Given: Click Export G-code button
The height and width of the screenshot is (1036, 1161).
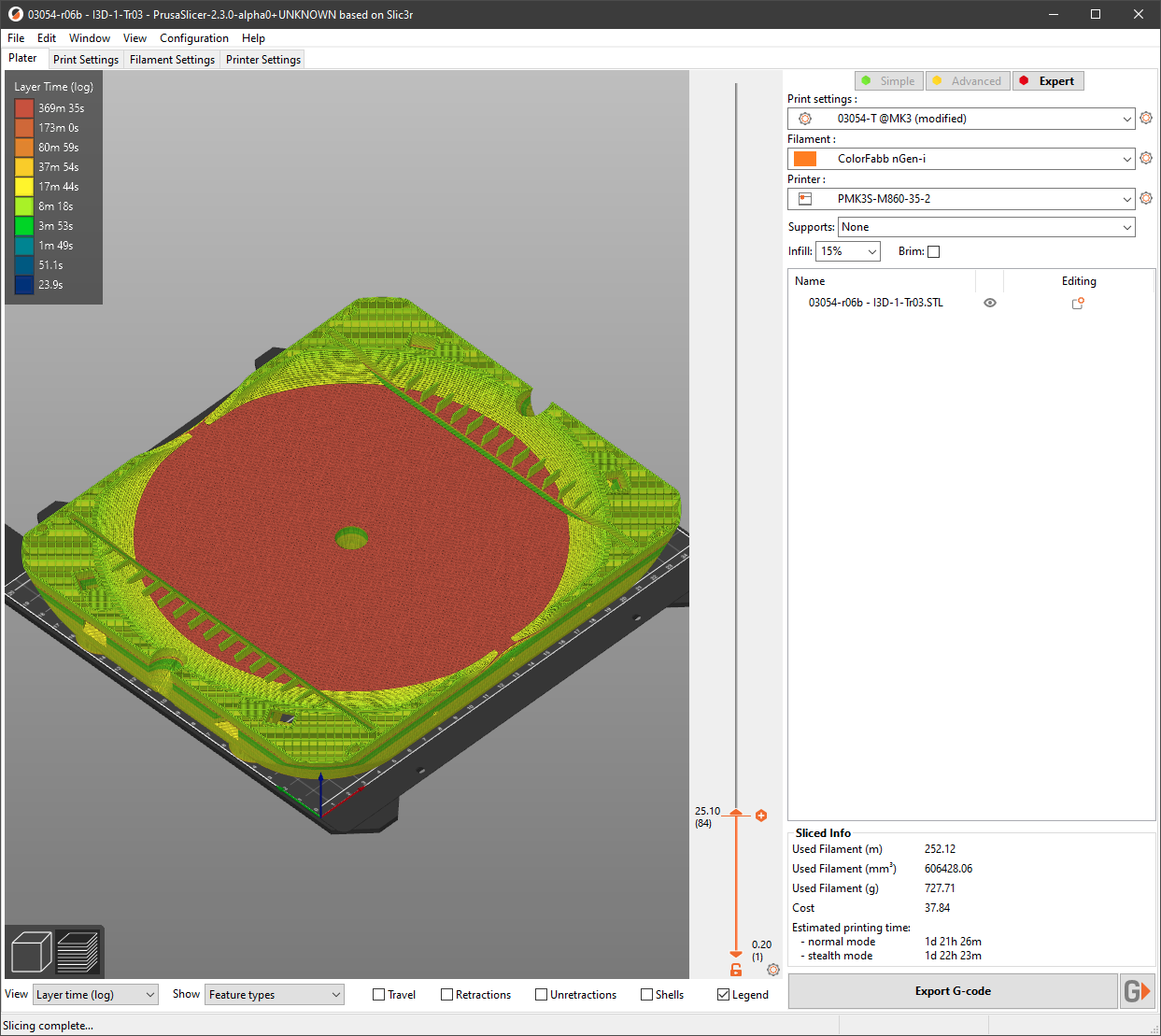Looking at the screenshot, I should [953, 991].
